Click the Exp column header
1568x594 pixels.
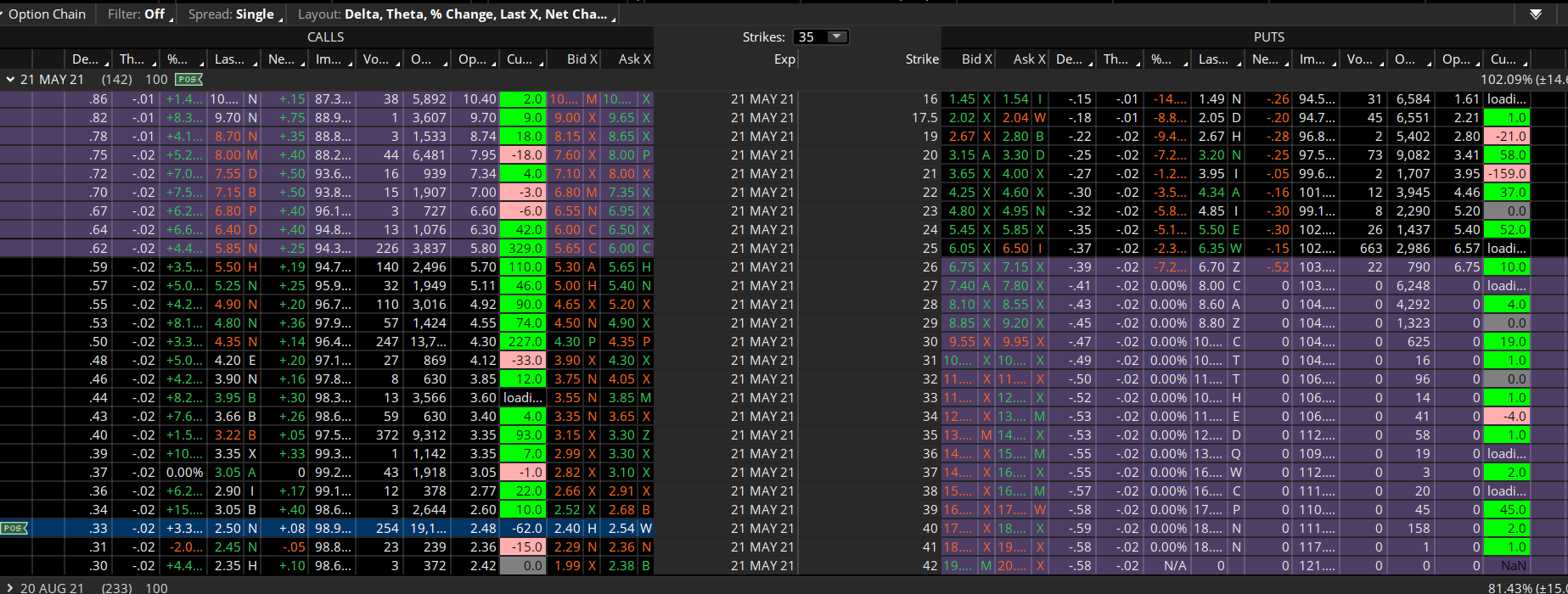(x=784, y=59)
